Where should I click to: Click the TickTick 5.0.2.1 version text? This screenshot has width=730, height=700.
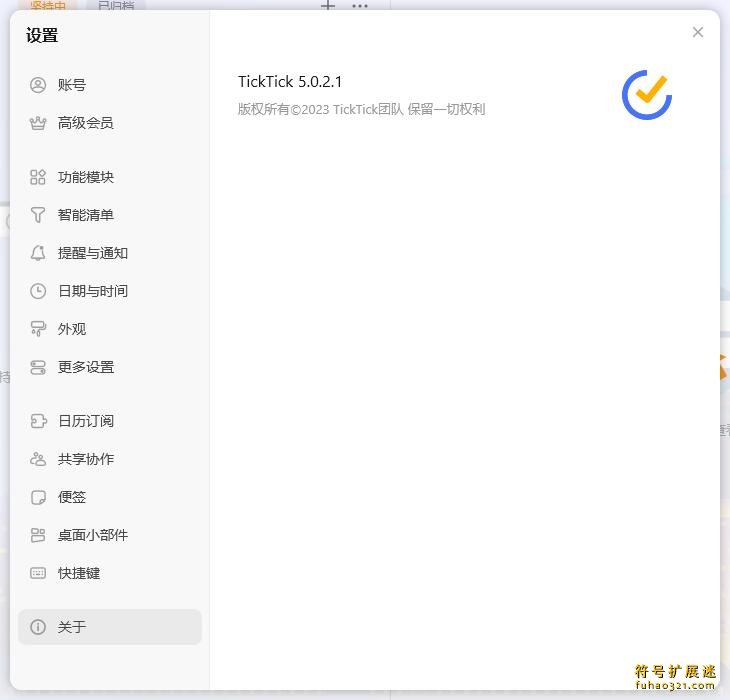point(290,82)
